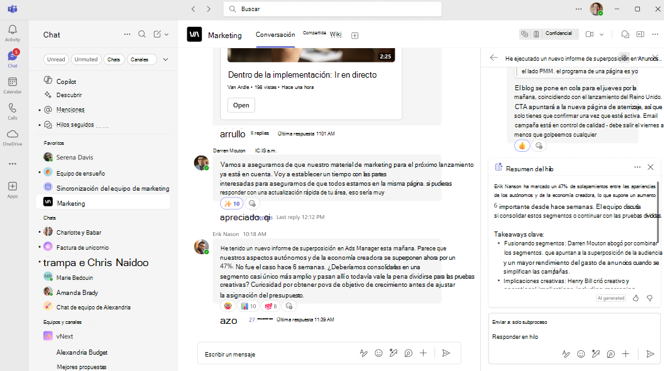Open the Chat app icon in sidebar
This screenshot has height=371, width=664.
pyautogui.click(x=12, y=58)
